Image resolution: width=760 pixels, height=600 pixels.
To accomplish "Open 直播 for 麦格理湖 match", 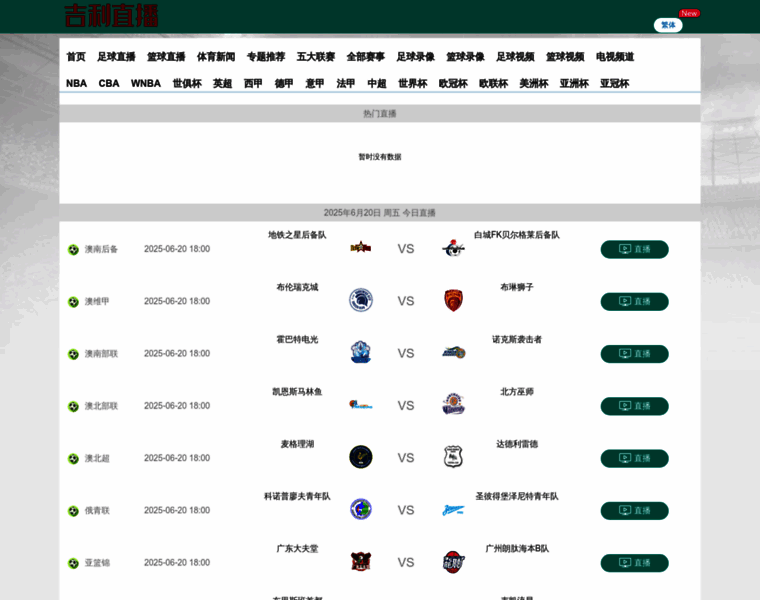I will [634, 458].
